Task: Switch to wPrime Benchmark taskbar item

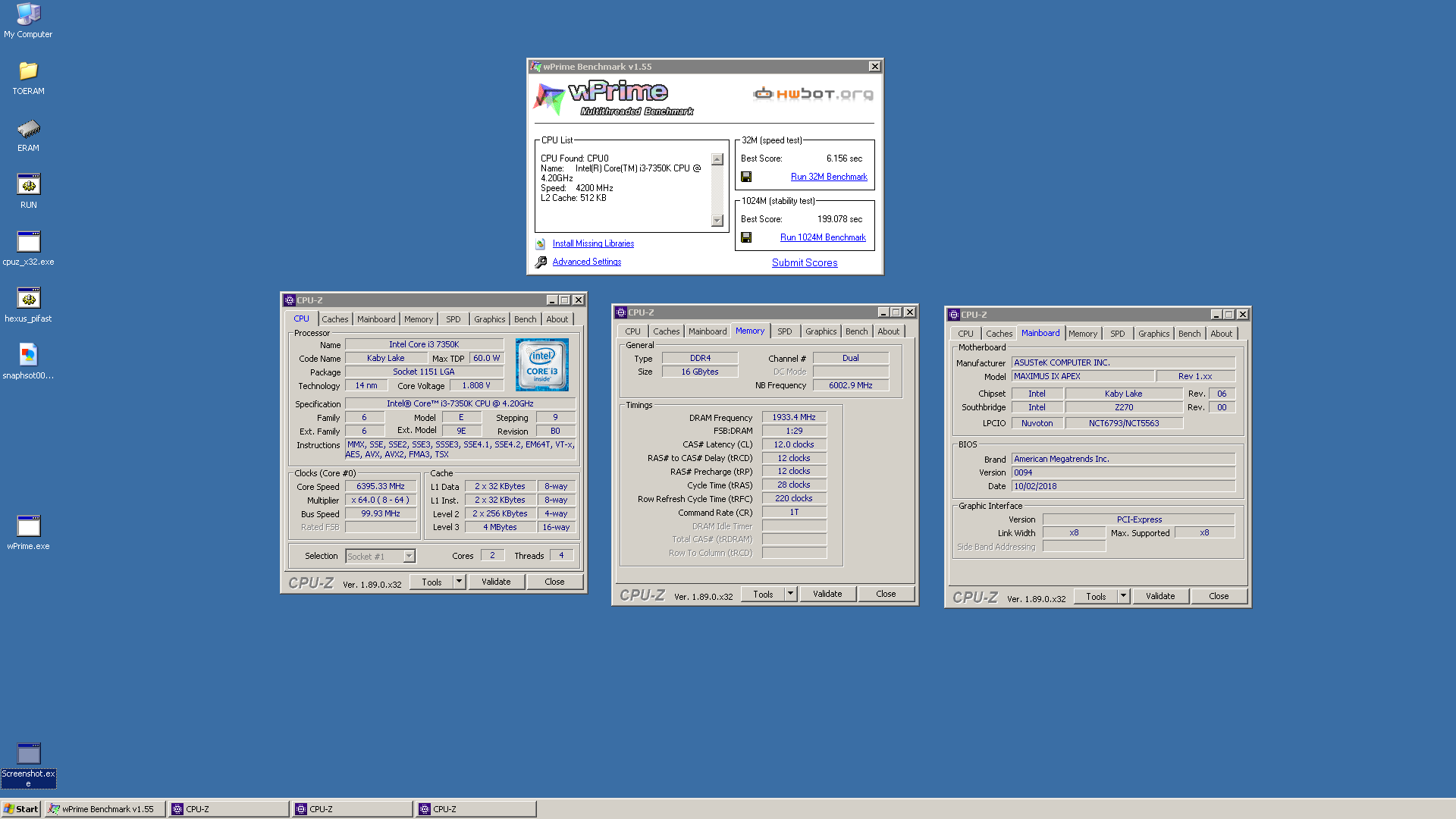Action: click(x=105, y=809)
